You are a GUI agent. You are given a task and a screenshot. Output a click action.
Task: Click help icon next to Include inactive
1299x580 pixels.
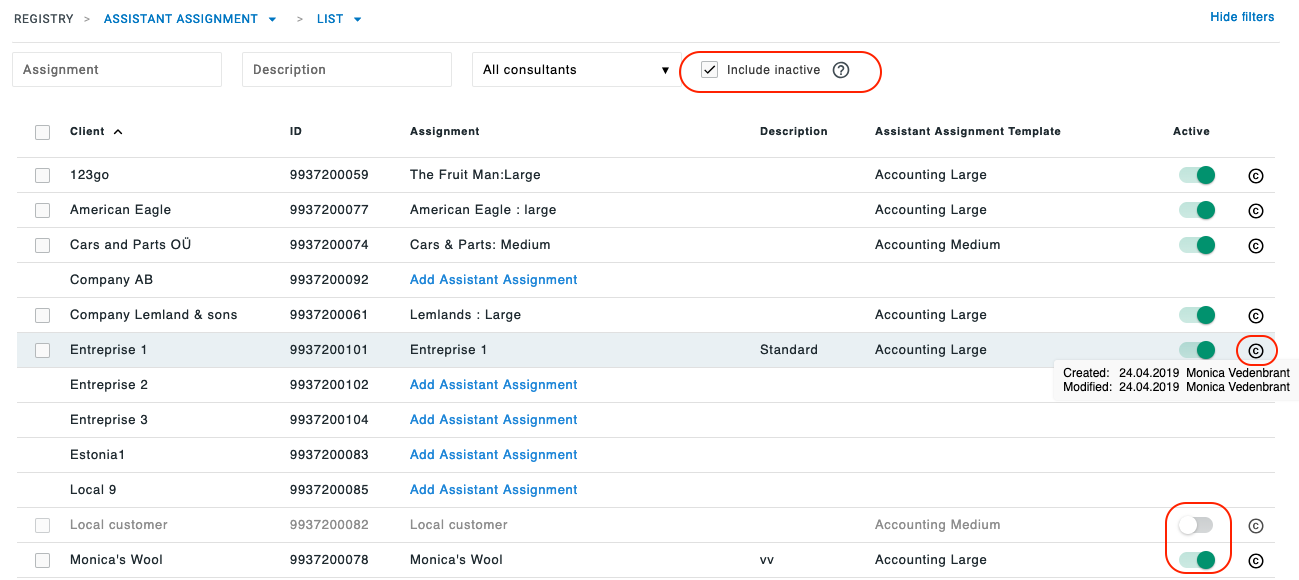841,70
